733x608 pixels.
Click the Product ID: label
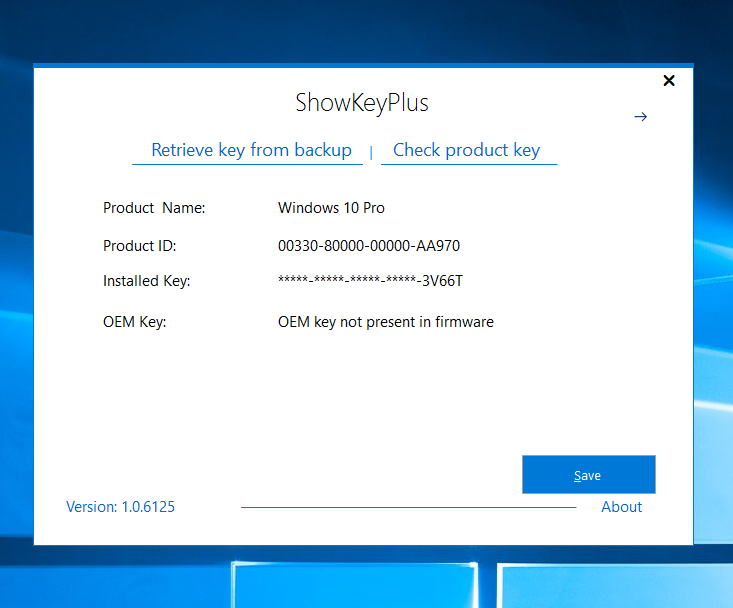pyautogui.click(x=139, y=246)
